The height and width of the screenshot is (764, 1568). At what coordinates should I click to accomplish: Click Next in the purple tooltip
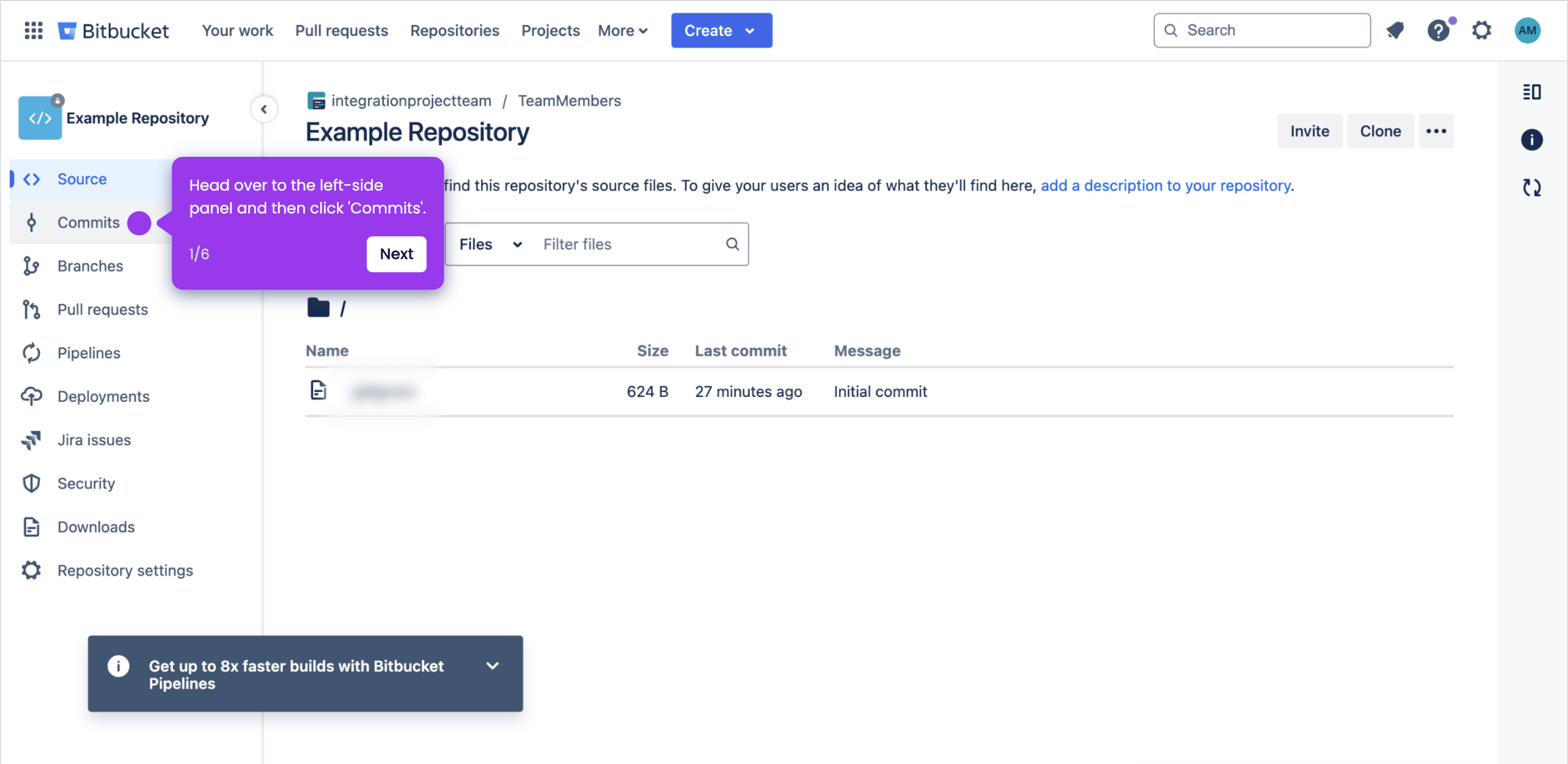(396, 254)
